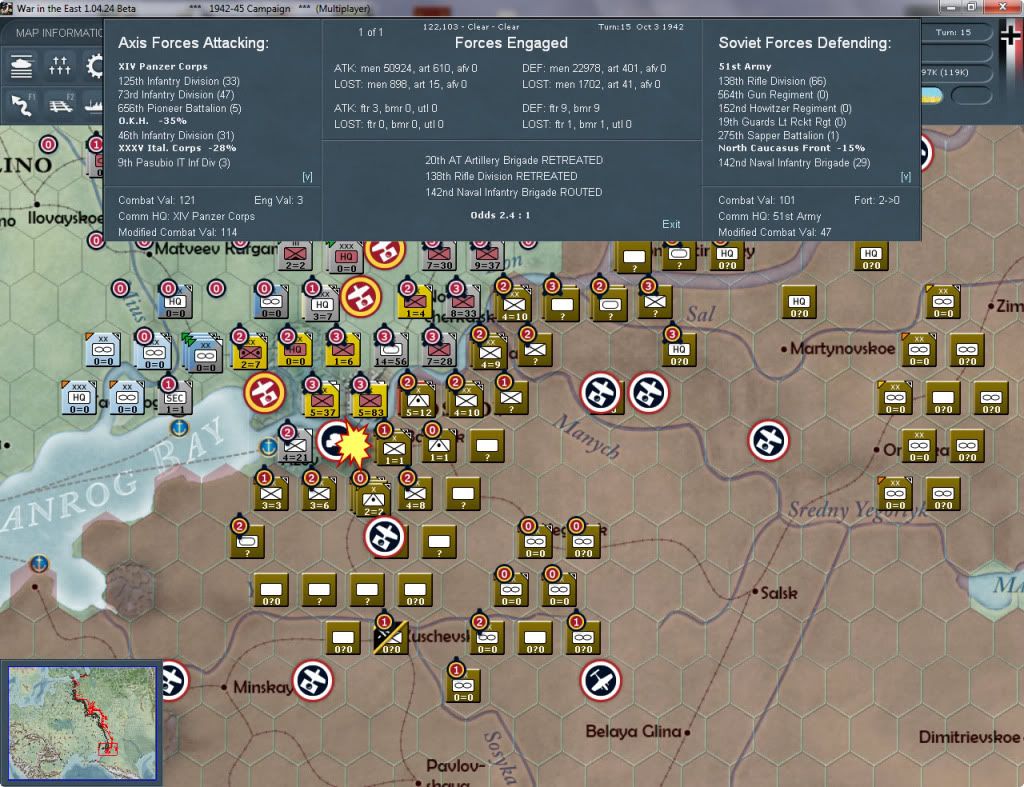Select the unit counter 7=28

tap(440, 351)
